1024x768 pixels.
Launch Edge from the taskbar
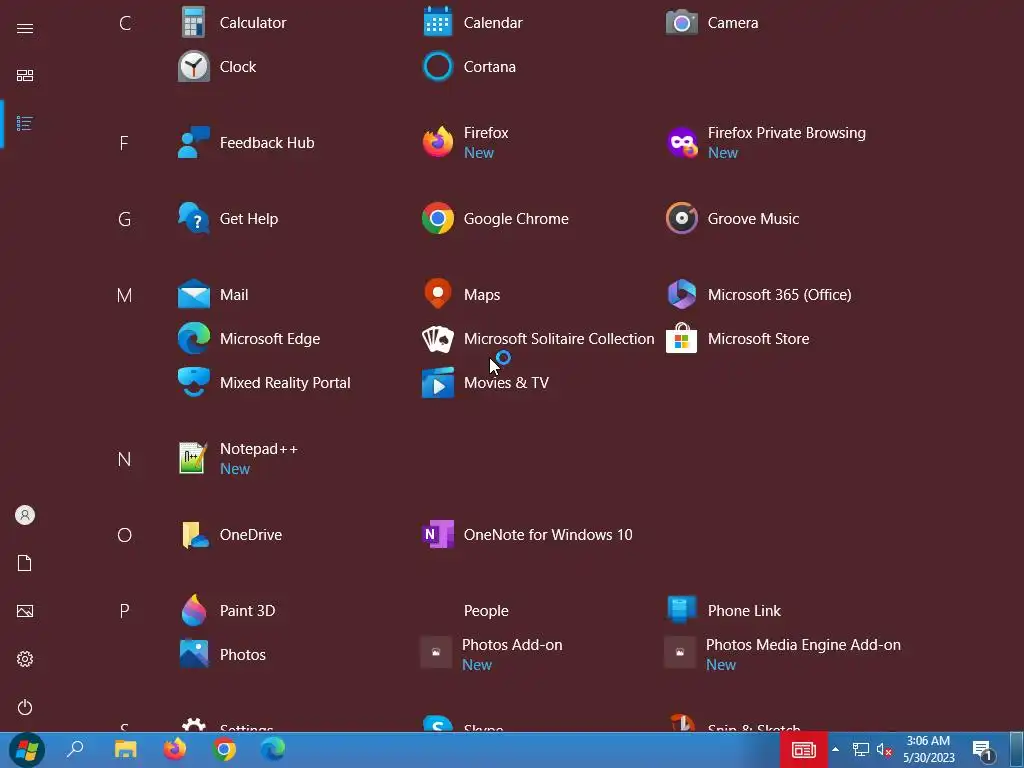[273, 749]
